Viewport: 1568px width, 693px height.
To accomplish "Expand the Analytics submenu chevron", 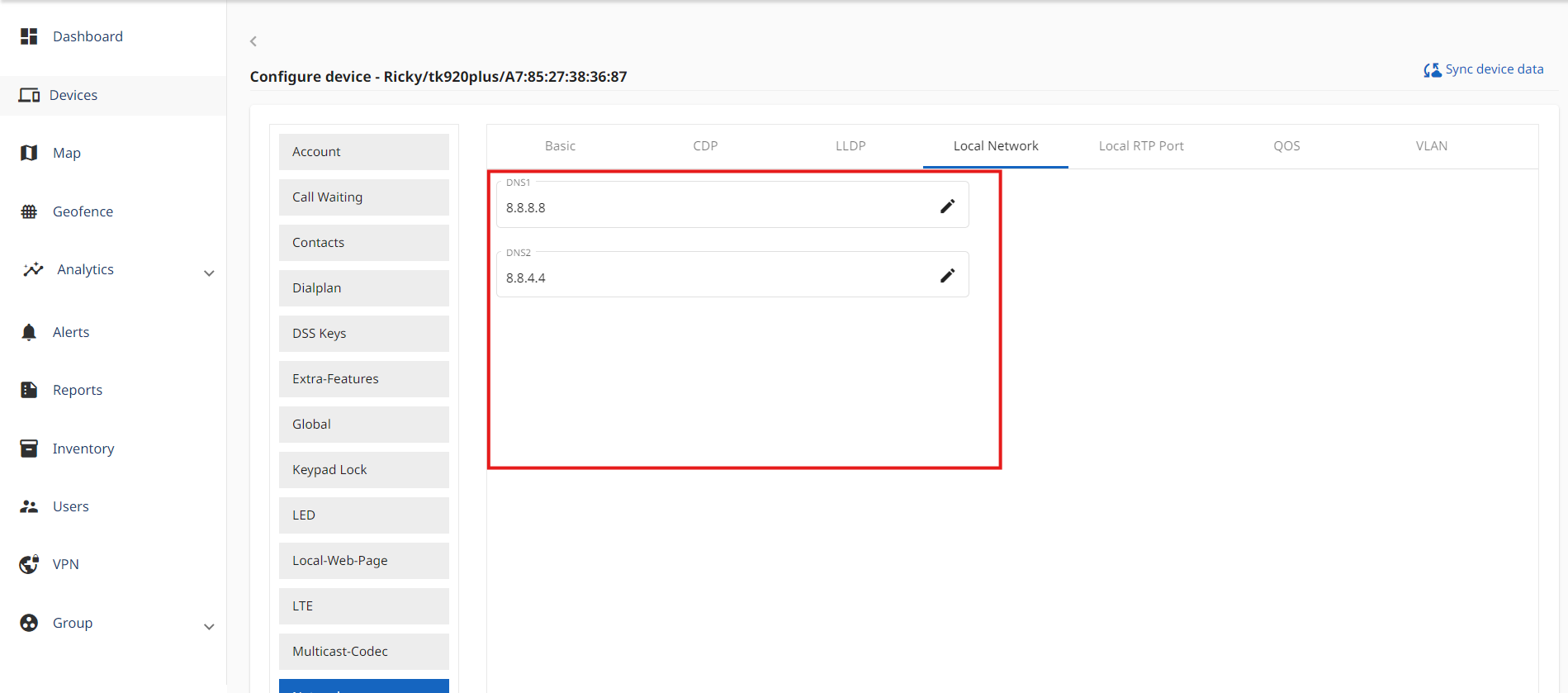I will (x=209, y=273).
